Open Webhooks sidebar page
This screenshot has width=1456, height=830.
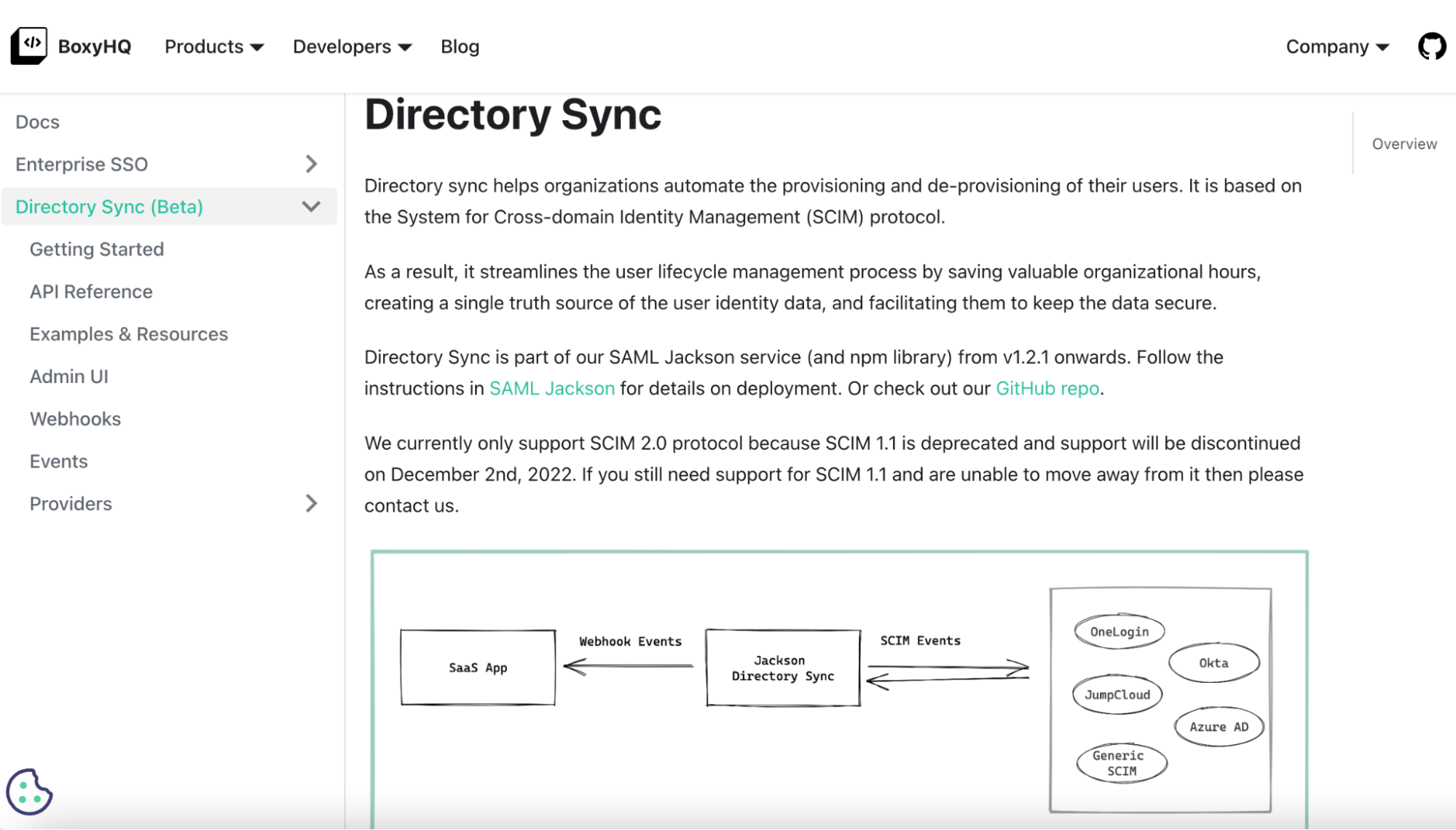point(75,419)
